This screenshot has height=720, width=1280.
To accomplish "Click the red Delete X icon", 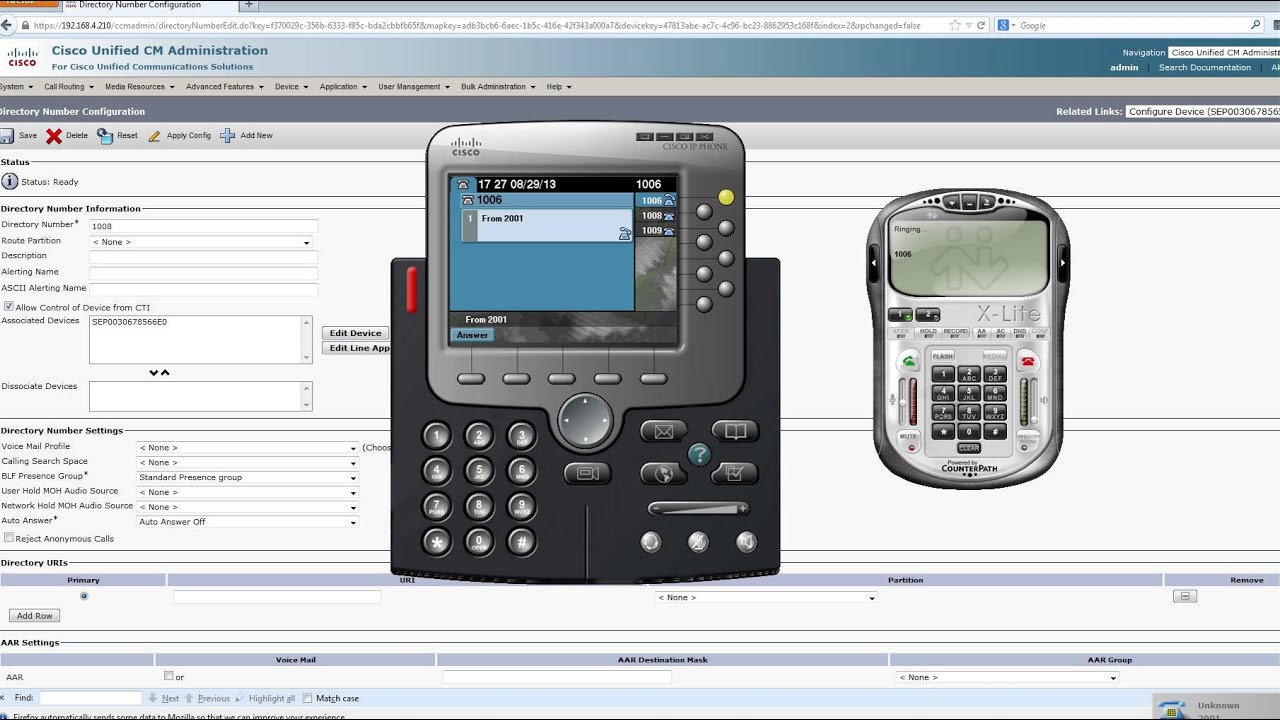I will pos(54,136).
